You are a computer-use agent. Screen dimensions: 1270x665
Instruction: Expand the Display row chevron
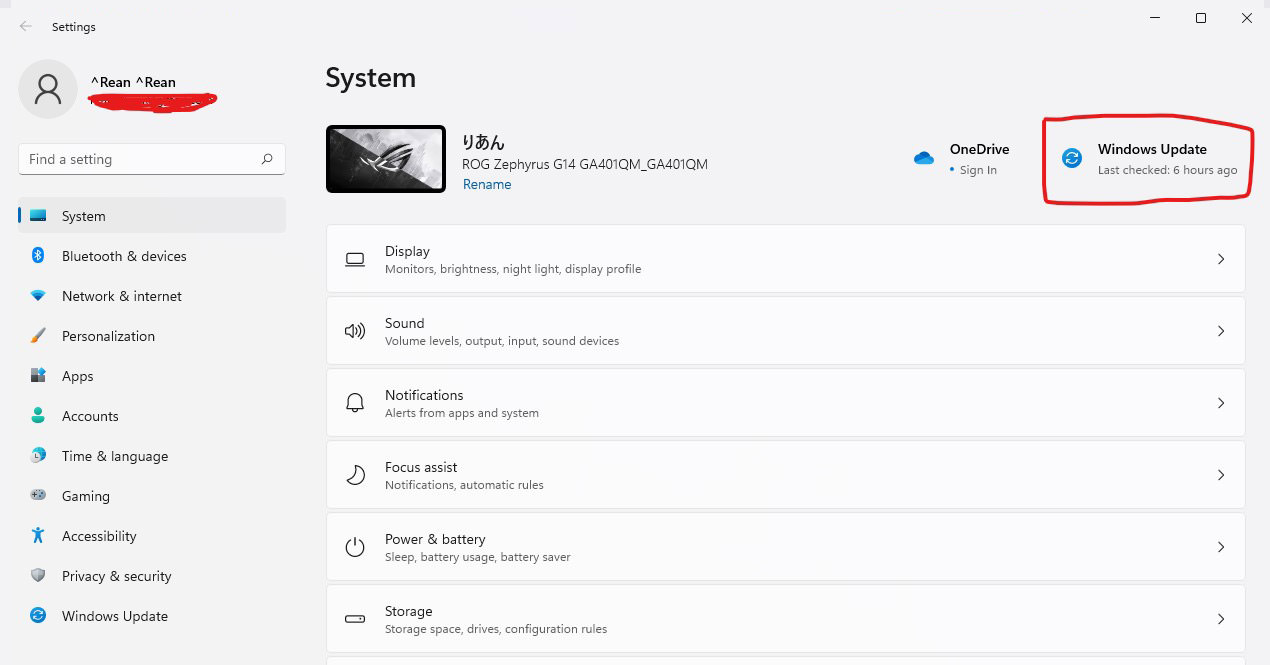click(x=1221, y=259)
